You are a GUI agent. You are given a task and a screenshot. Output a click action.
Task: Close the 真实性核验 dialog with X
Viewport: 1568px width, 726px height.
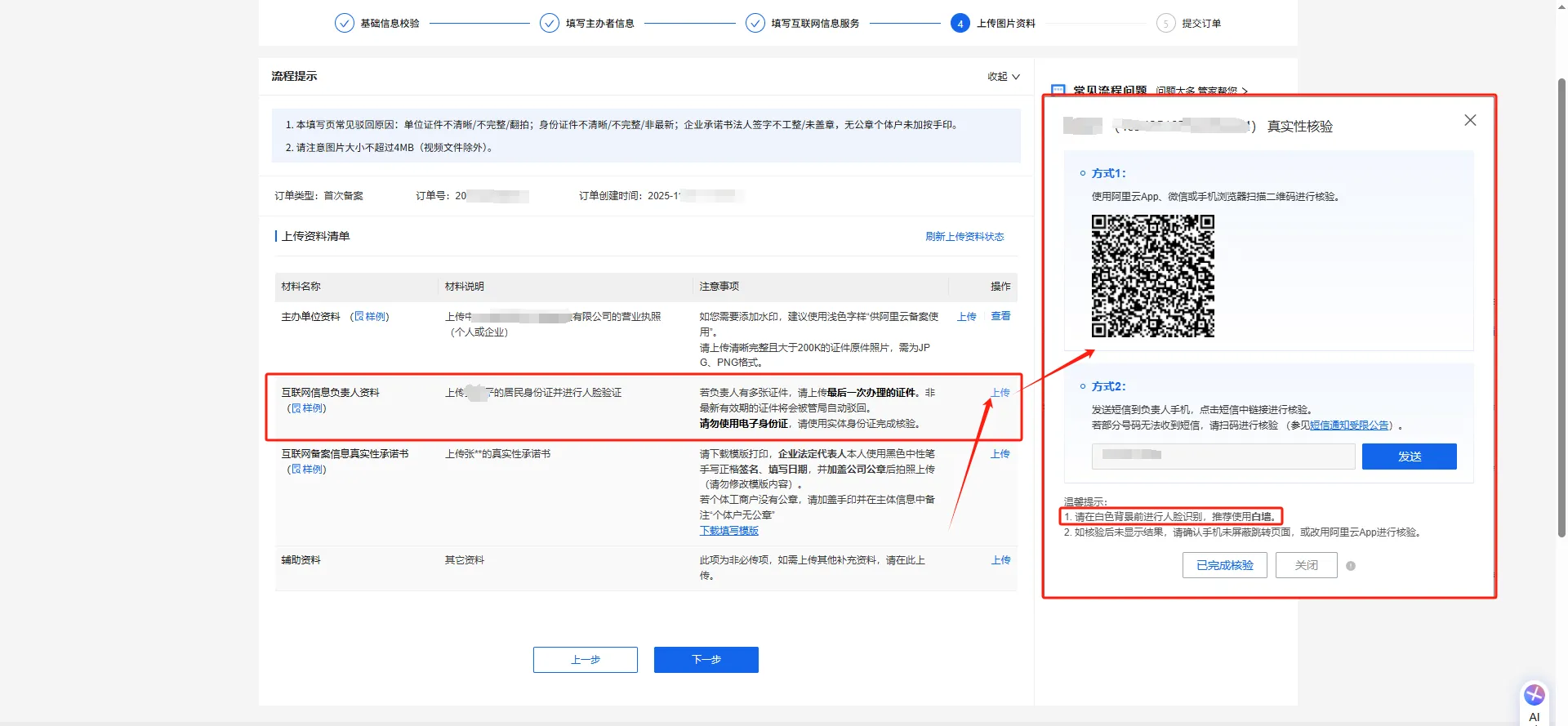point(1470,120)
